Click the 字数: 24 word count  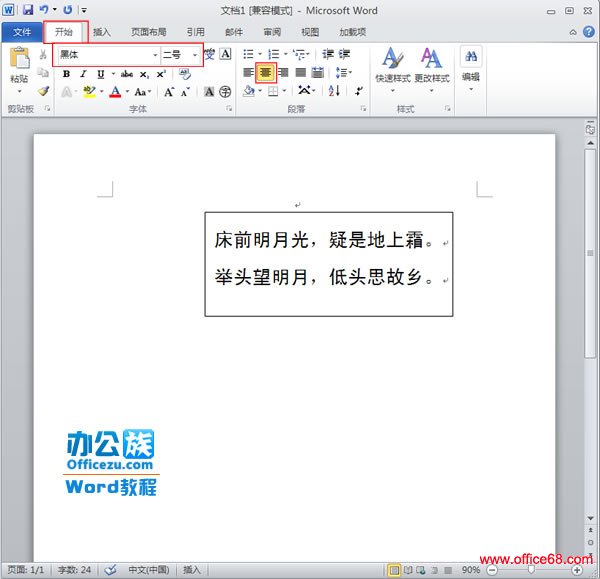pyautogui.click(x=74, y=570)
